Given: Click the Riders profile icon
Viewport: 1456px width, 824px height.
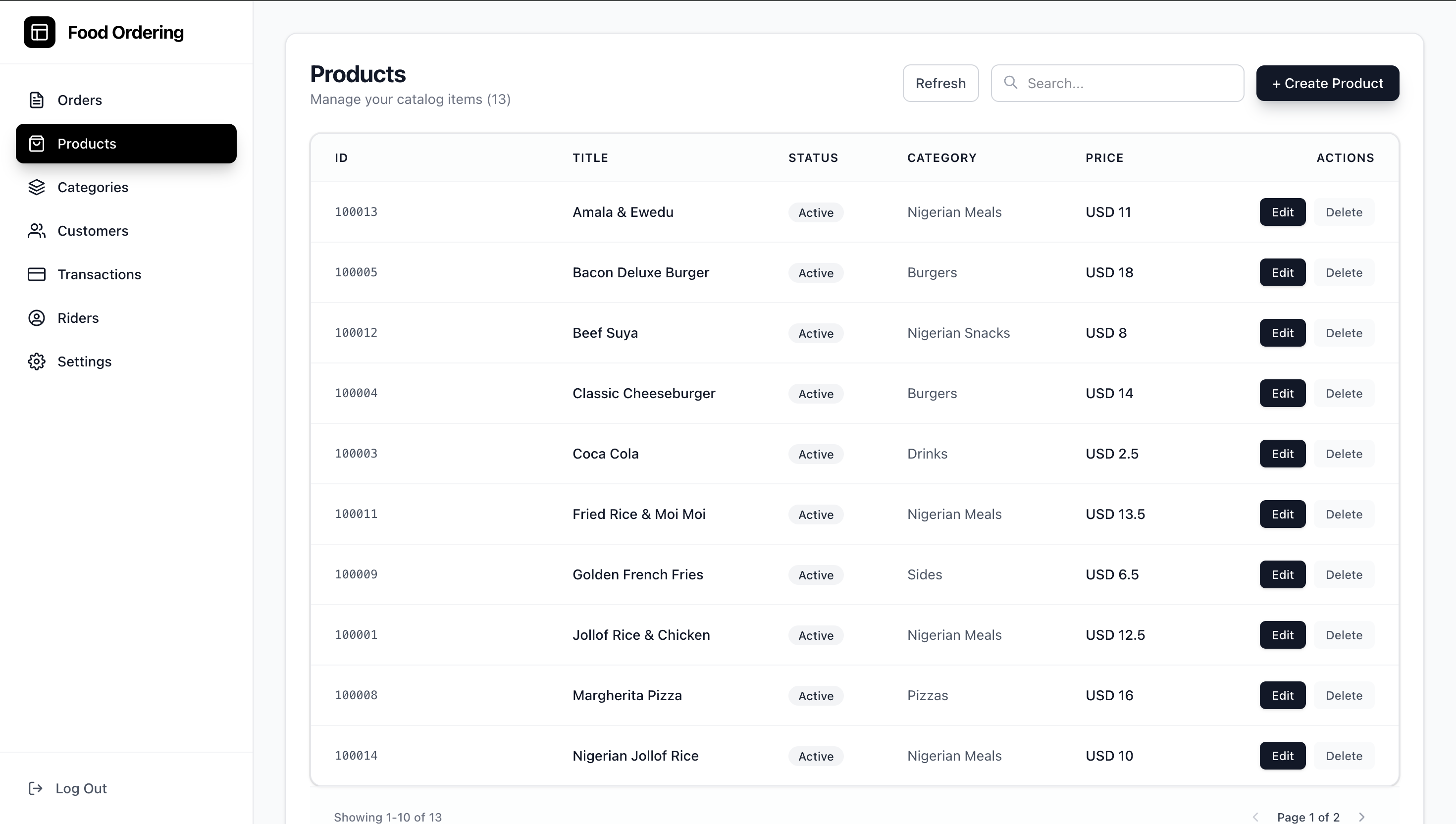Looking at the screenshot, I should [x=37, y=318].
